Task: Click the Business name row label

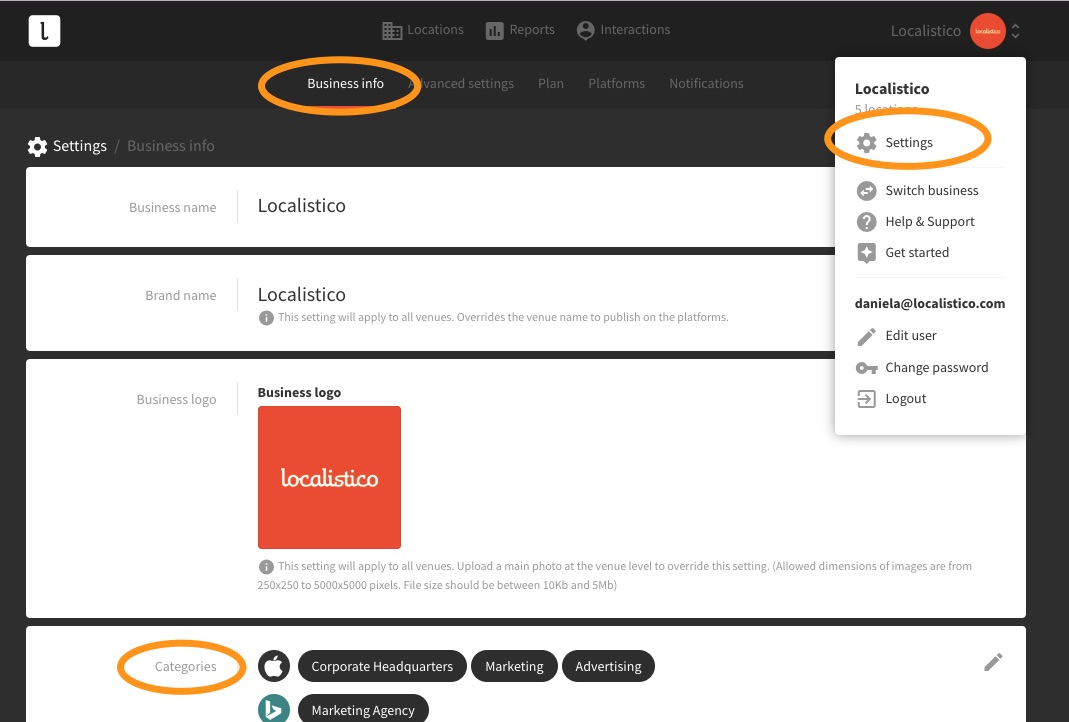Action: point(172,208)
